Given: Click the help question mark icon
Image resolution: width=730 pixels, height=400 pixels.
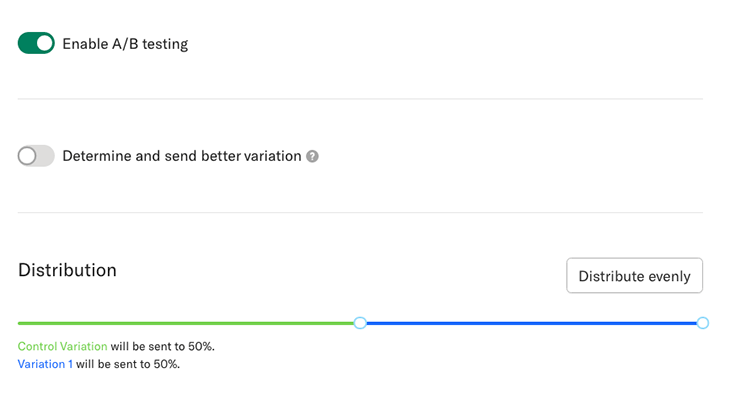Looking at the screenshot, I should tap(313, 156).
